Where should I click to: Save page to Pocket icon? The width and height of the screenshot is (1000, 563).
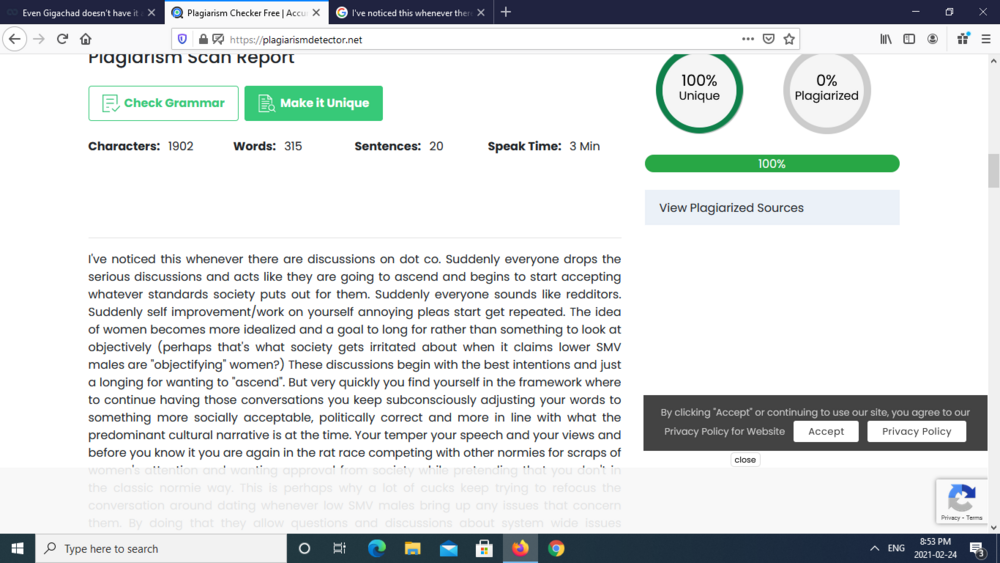pyautogui.click(x=768, y=39)
